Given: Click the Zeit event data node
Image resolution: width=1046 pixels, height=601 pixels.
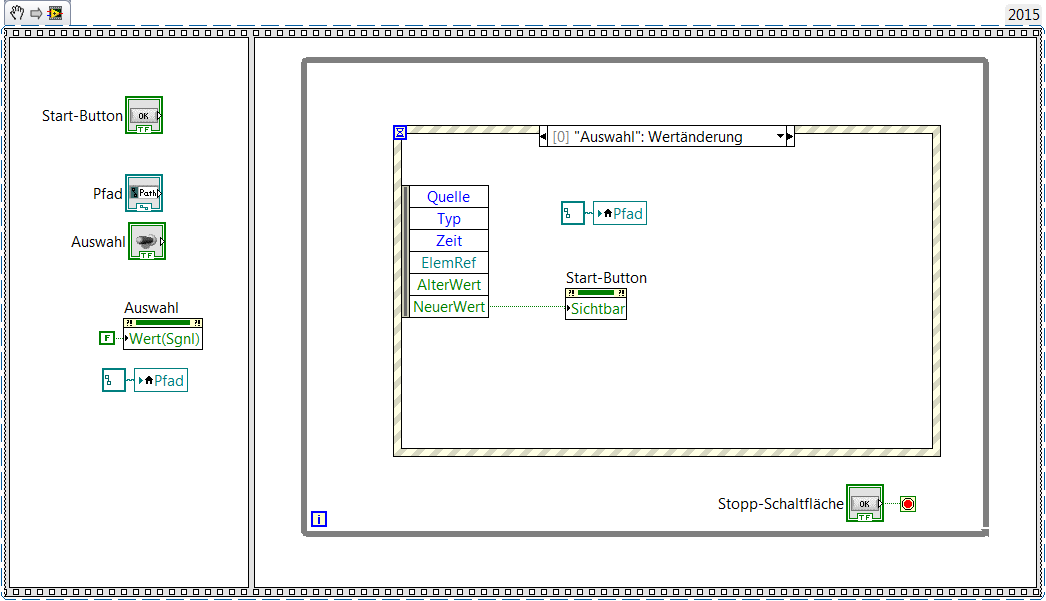Looking at the screenshot, I should click(x=448, y=241).
